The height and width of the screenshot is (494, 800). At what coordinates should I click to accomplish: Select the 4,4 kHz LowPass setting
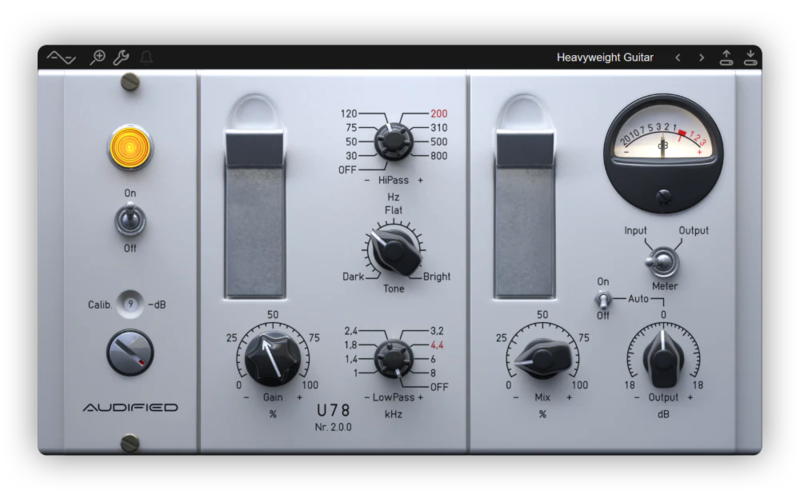tap(437, 345)
